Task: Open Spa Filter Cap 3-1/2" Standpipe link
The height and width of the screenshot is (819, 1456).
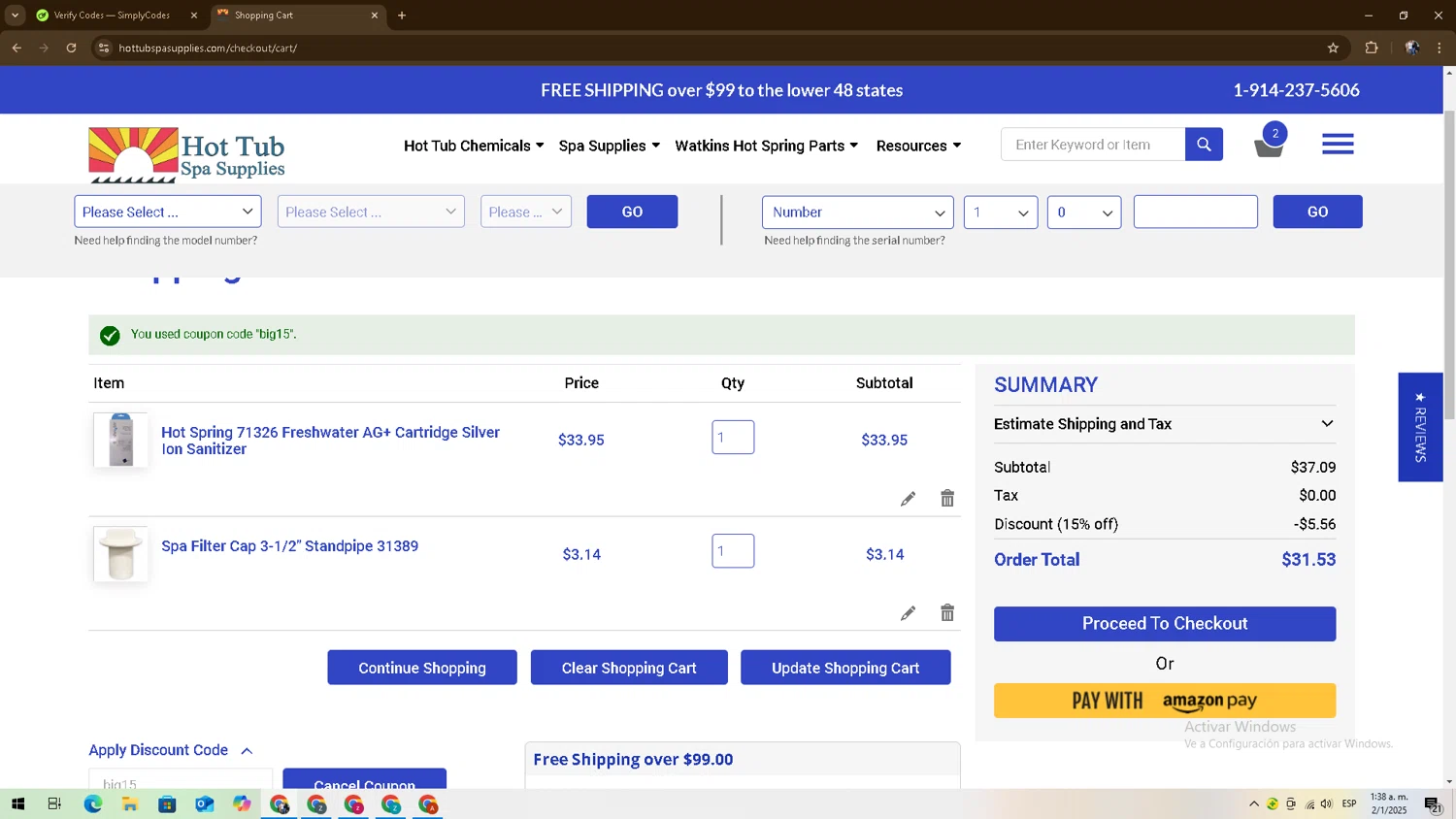Action: click(x=289, y=546)
